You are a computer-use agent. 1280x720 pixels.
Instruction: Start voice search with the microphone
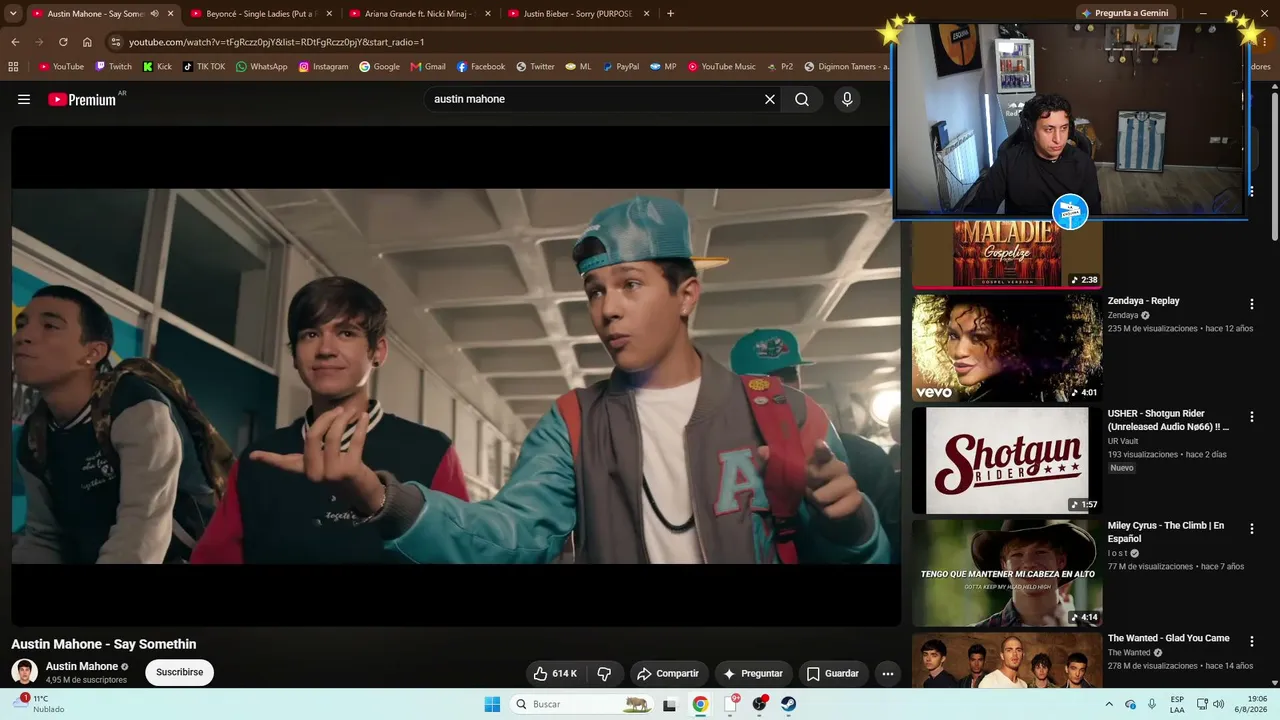[x=847, y=99]
